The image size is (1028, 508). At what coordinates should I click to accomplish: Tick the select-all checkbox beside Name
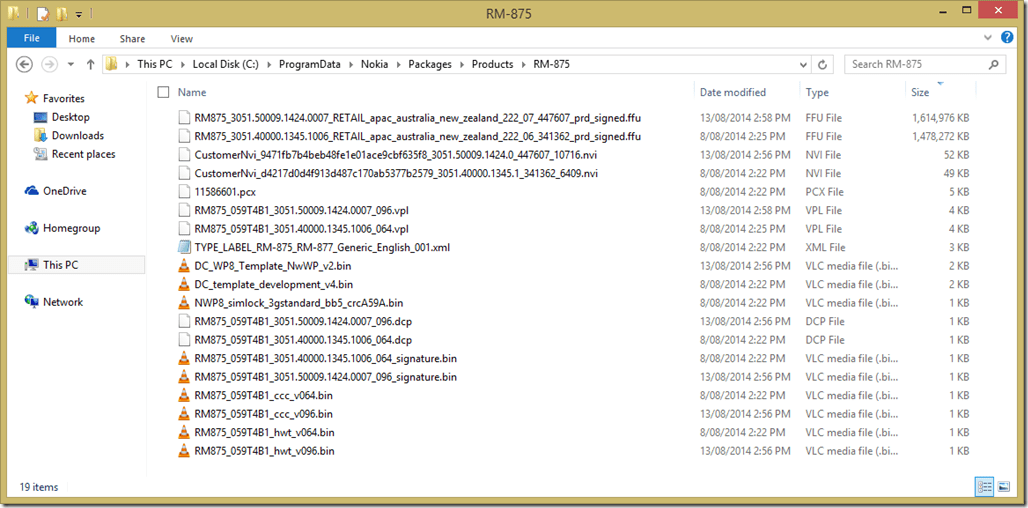163,92
